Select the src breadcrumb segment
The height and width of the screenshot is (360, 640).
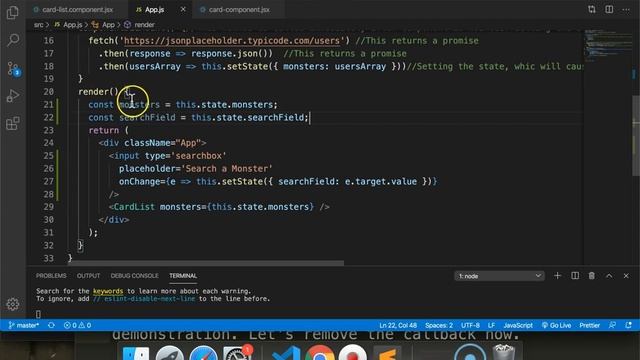tap(38, 25)
